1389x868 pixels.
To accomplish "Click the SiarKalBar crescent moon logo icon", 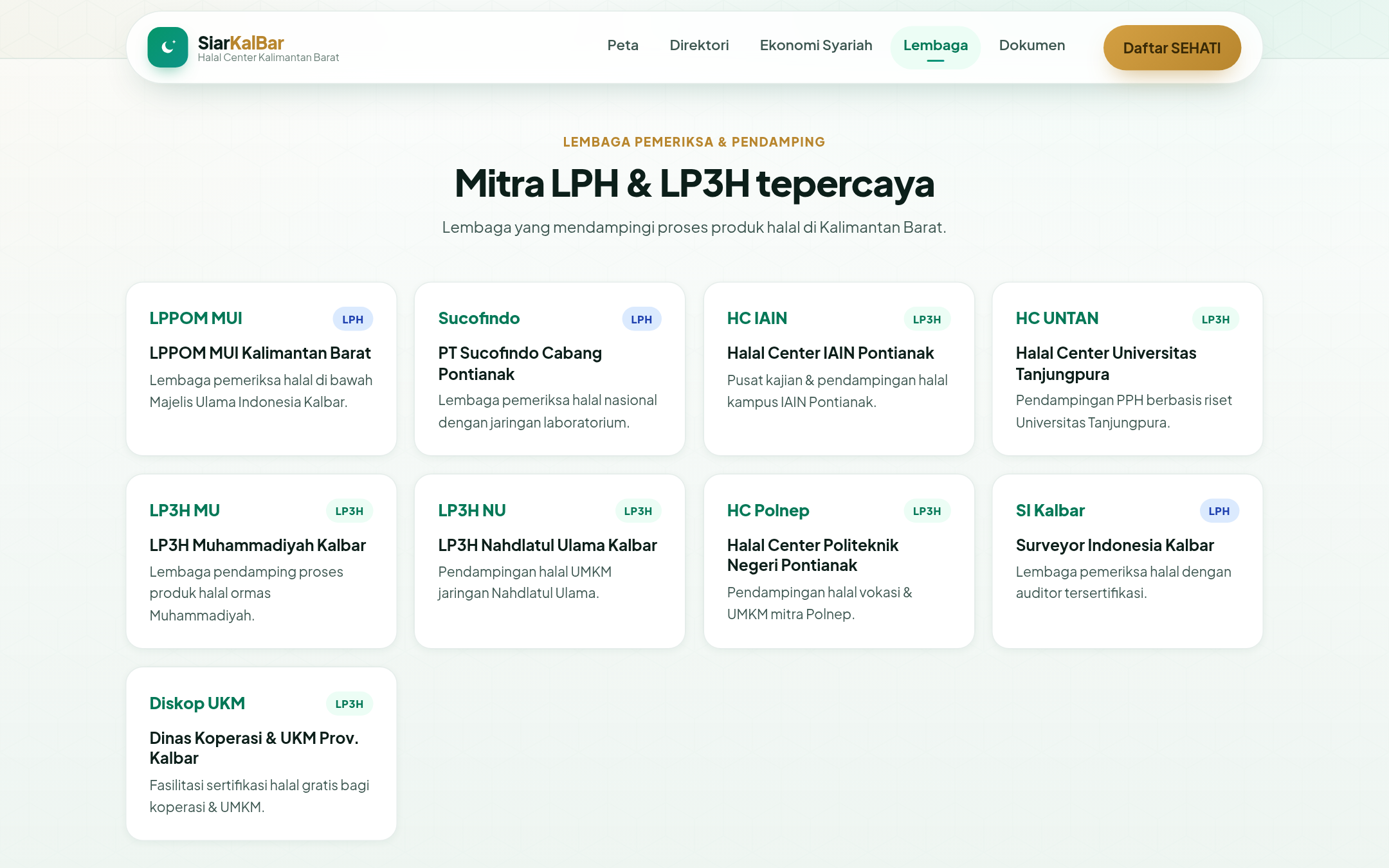I will pyautogui.click(x=168, y=47).
